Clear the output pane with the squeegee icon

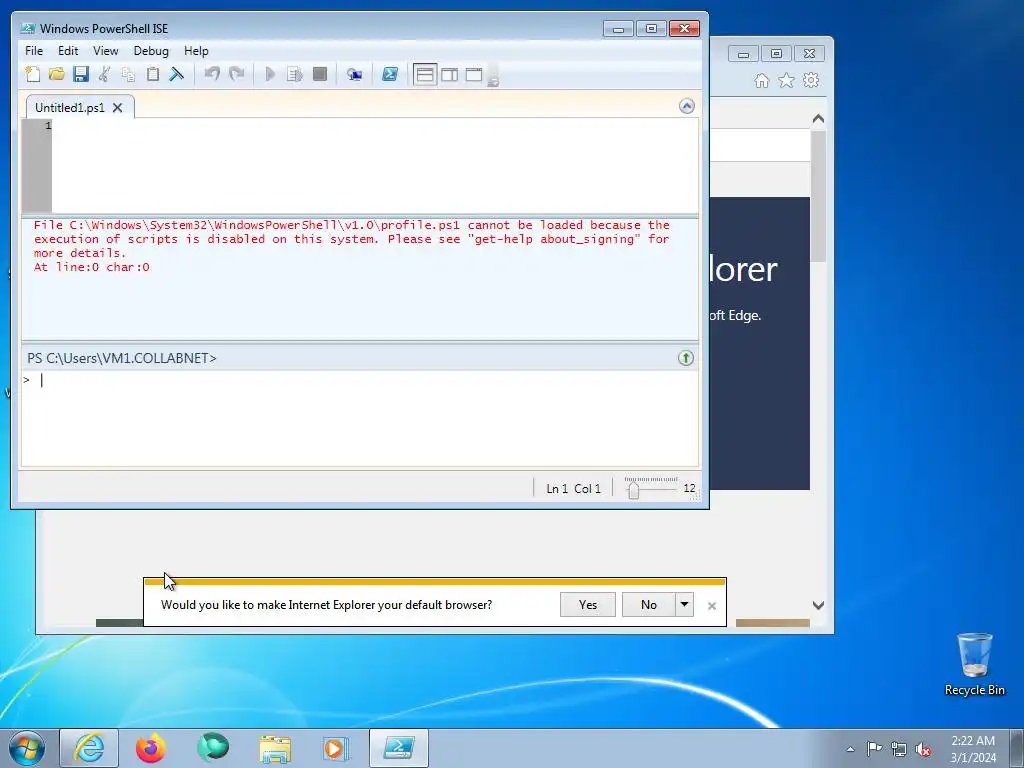(x=176, y=74)
